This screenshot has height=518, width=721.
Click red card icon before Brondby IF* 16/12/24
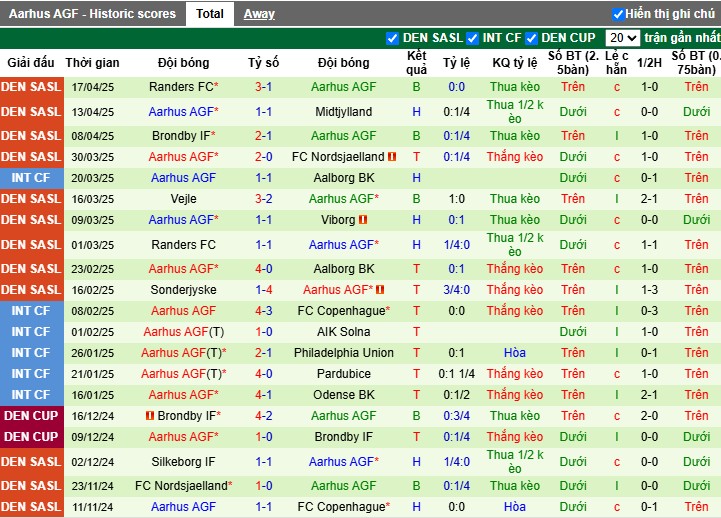150,416
